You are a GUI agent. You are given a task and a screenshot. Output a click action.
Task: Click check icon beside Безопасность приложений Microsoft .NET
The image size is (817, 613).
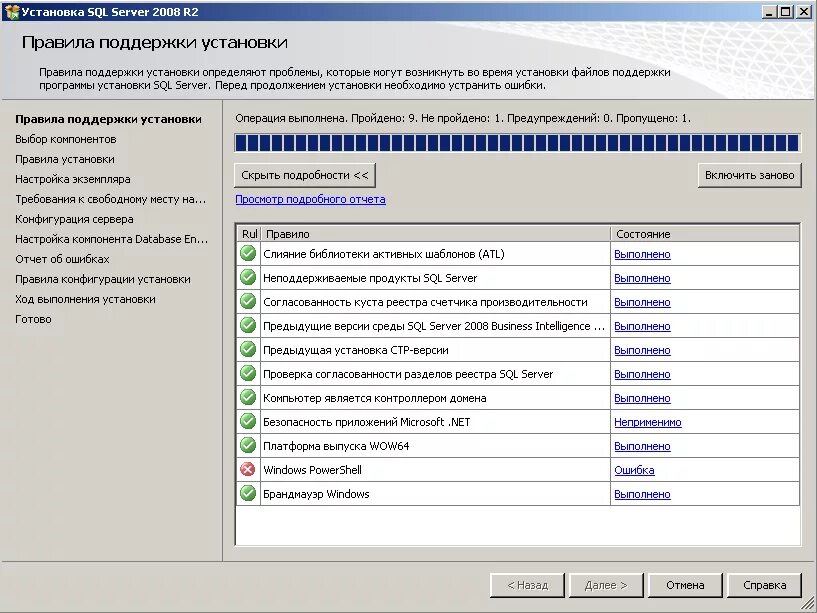pos(248,421)
